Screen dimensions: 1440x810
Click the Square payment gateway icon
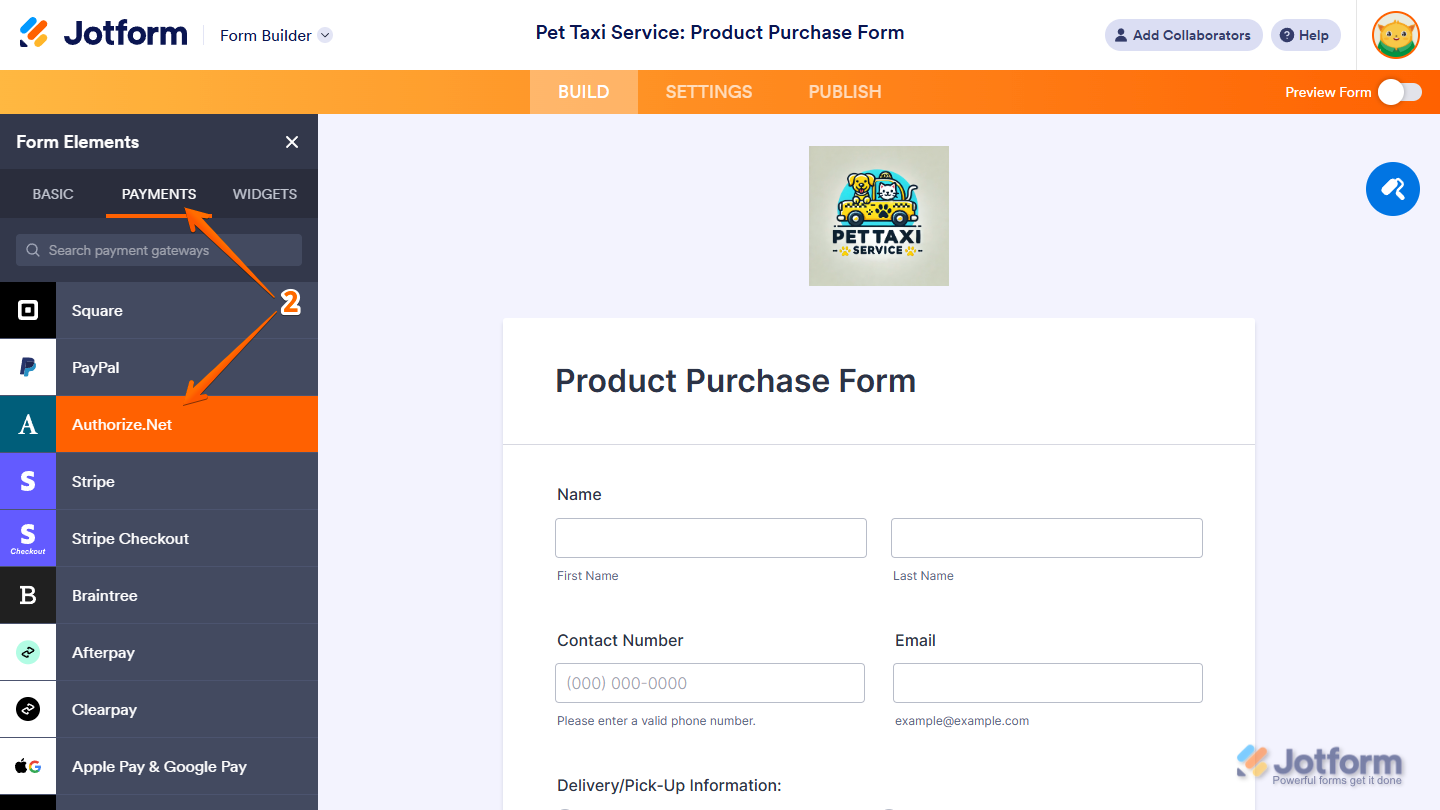click(x=28, y=310)
